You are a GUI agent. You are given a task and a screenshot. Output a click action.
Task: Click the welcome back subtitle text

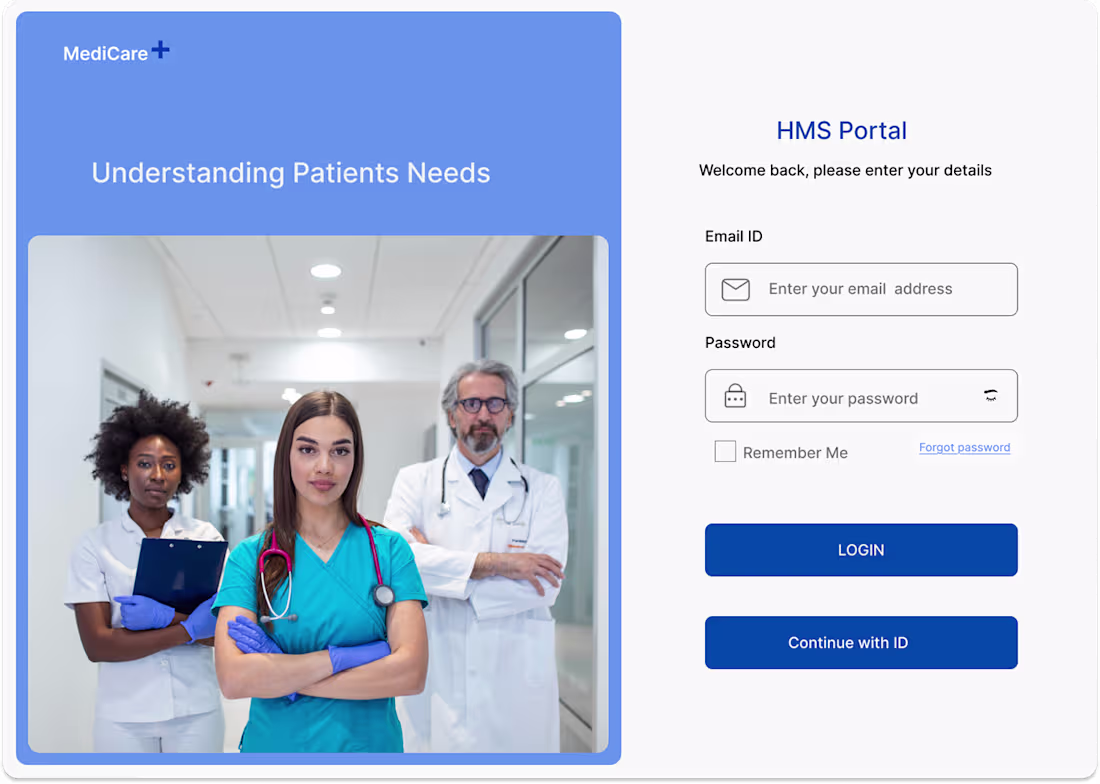845,170
